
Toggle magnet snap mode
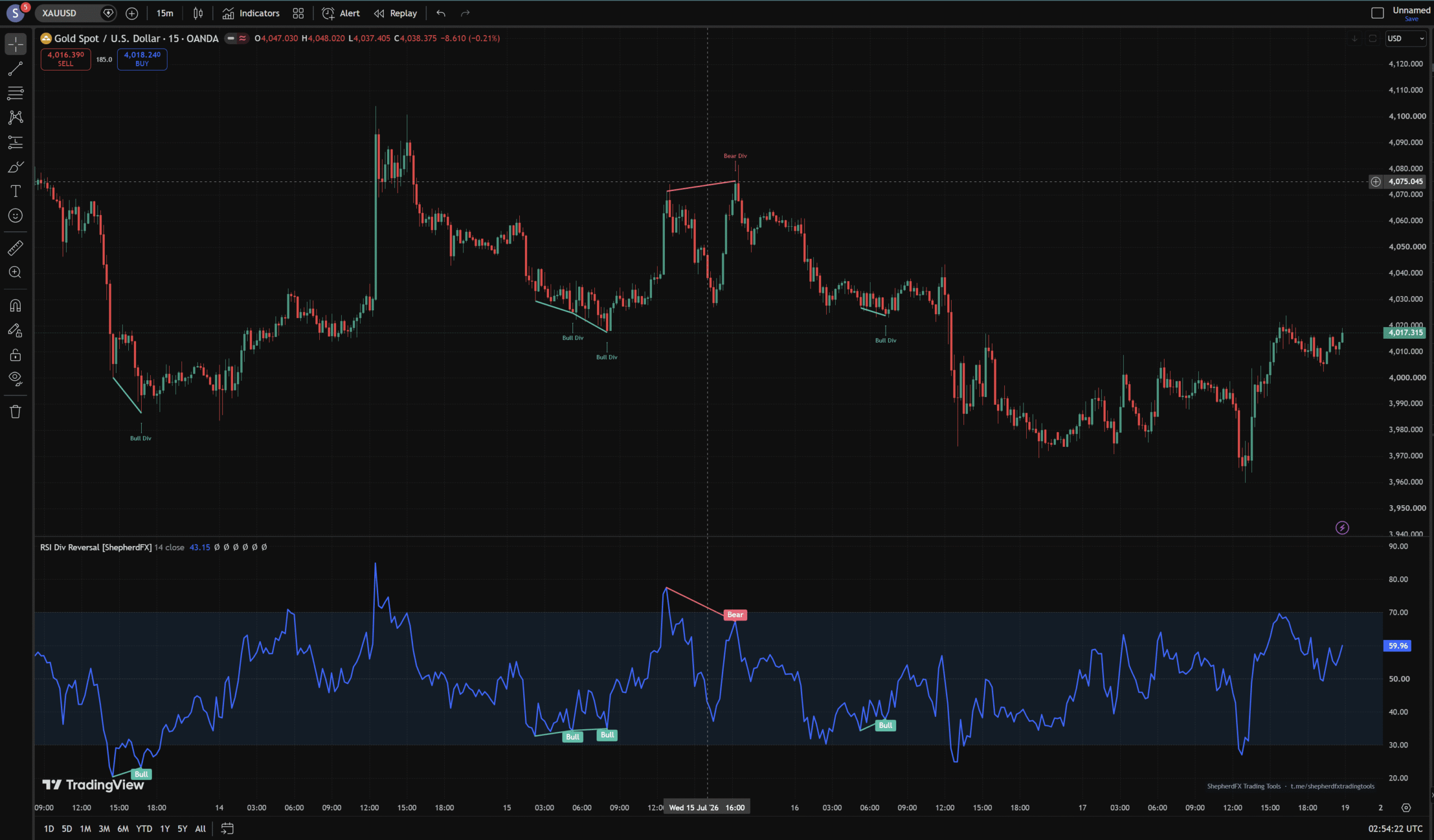(x=15, y=305)
